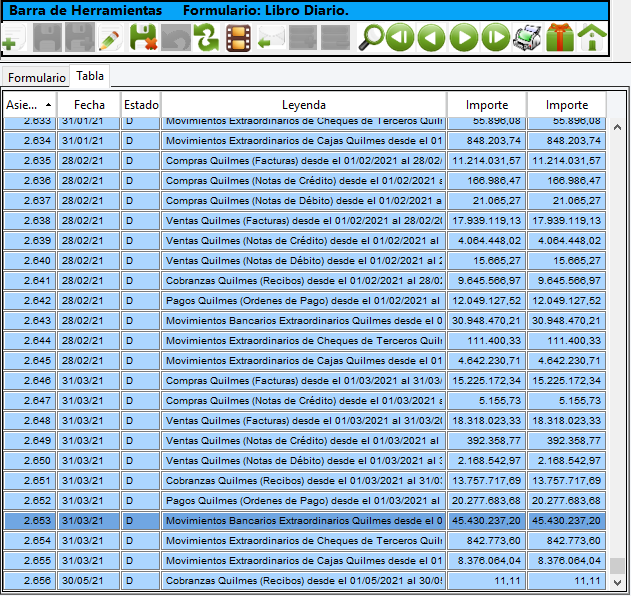Click the first 15.665,27 amount
Image resolution: width=631 pixels, height=596 pixels.
tap(487, 260)
